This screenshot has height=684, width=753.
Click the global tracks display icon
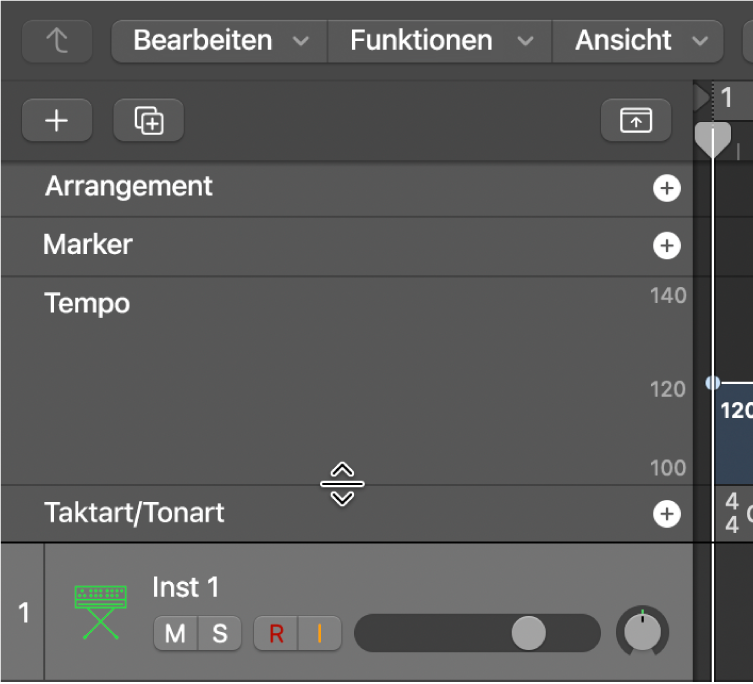(x=635, y=121)
